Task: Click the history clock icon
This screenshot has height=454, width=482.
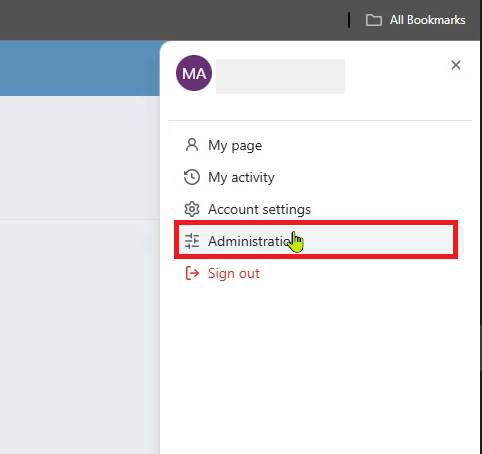Action: (x=192, y=177)
